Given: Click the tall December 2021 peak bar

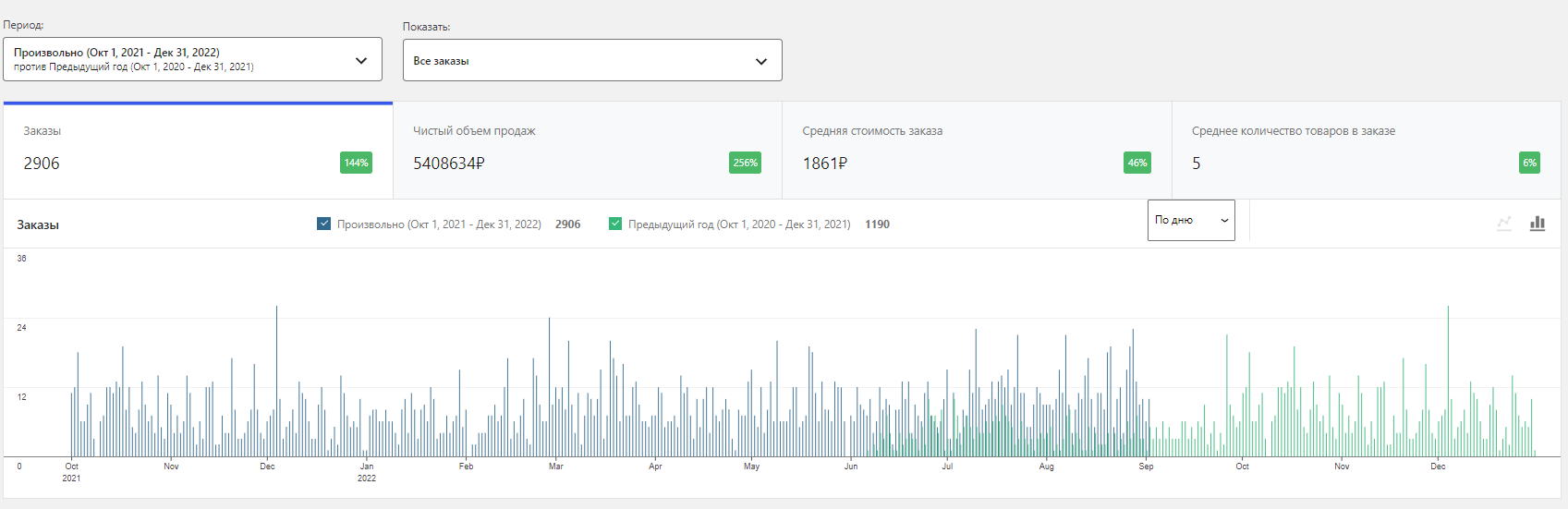Looking at the screenshot, I should (276, 382).
